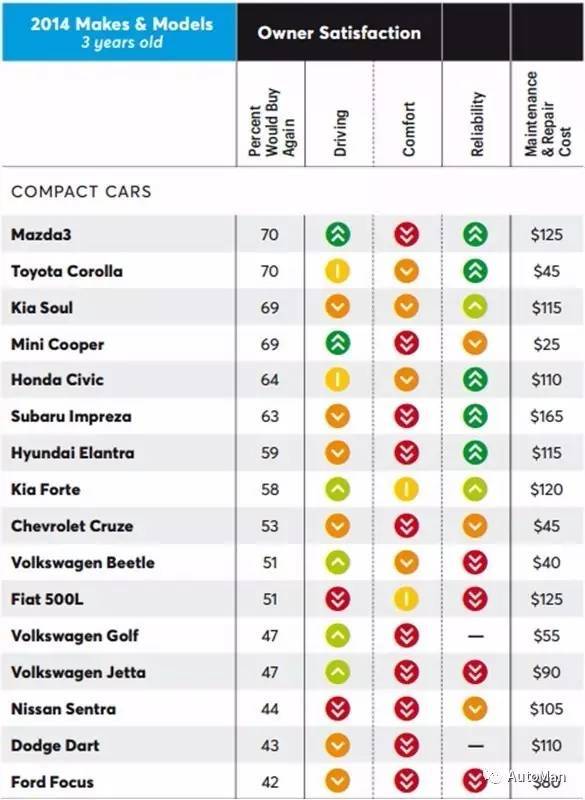The image size is (585, 800).
Task: Click Volkswagen Golf light-green driving icon
Action: (338, 636)
